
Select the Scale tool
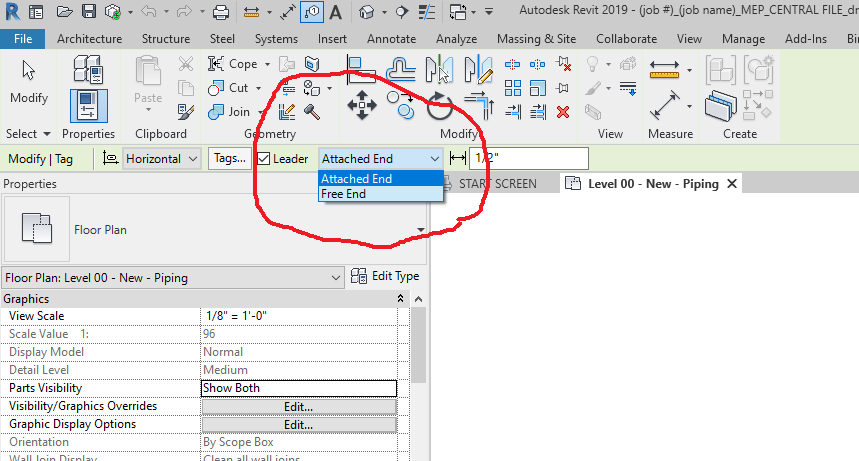click(x=537, y=88)
